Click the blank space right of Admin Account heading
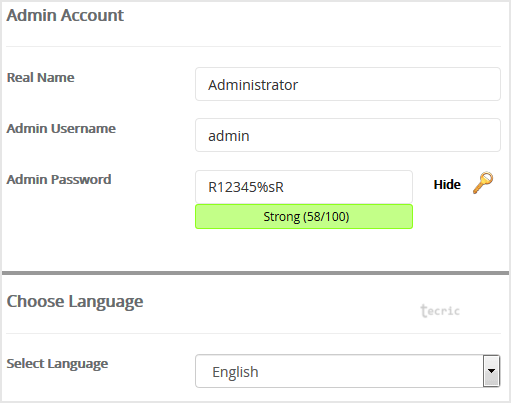Image resolution: width=511 pixels, height=403 pixels. click(313, 15)
